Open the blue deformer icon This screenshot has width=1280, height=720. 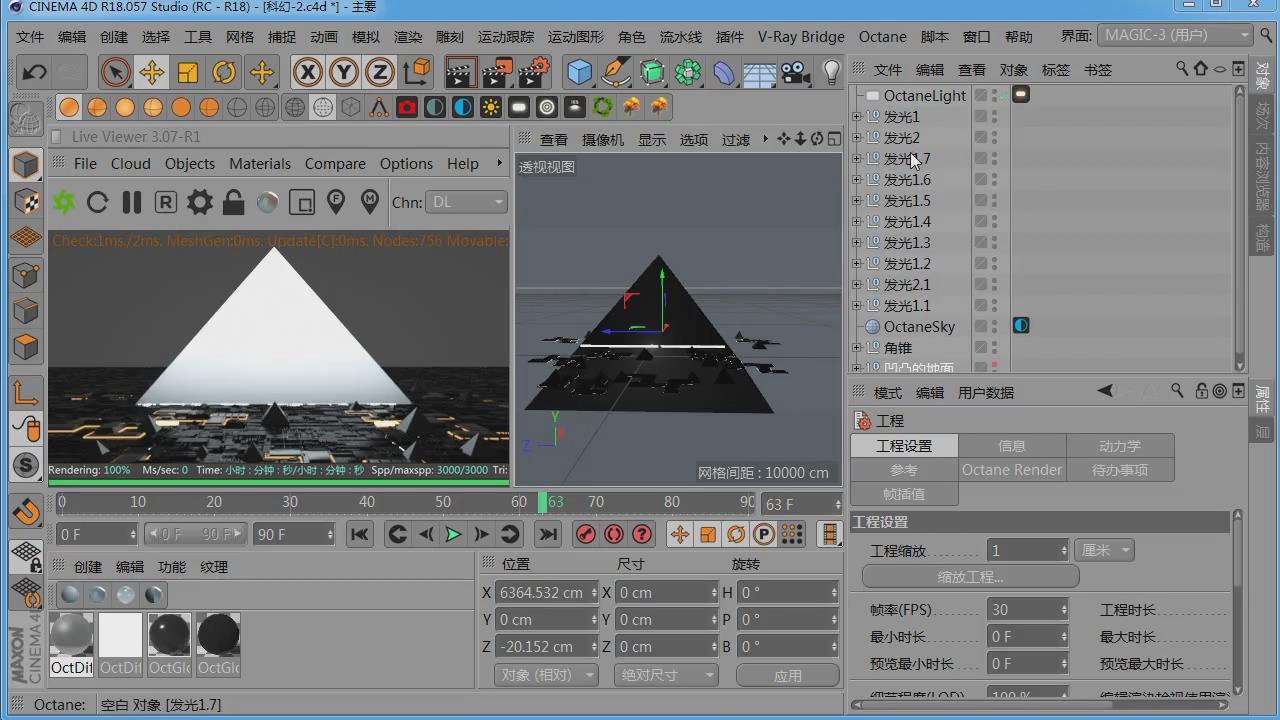(724, 72)
